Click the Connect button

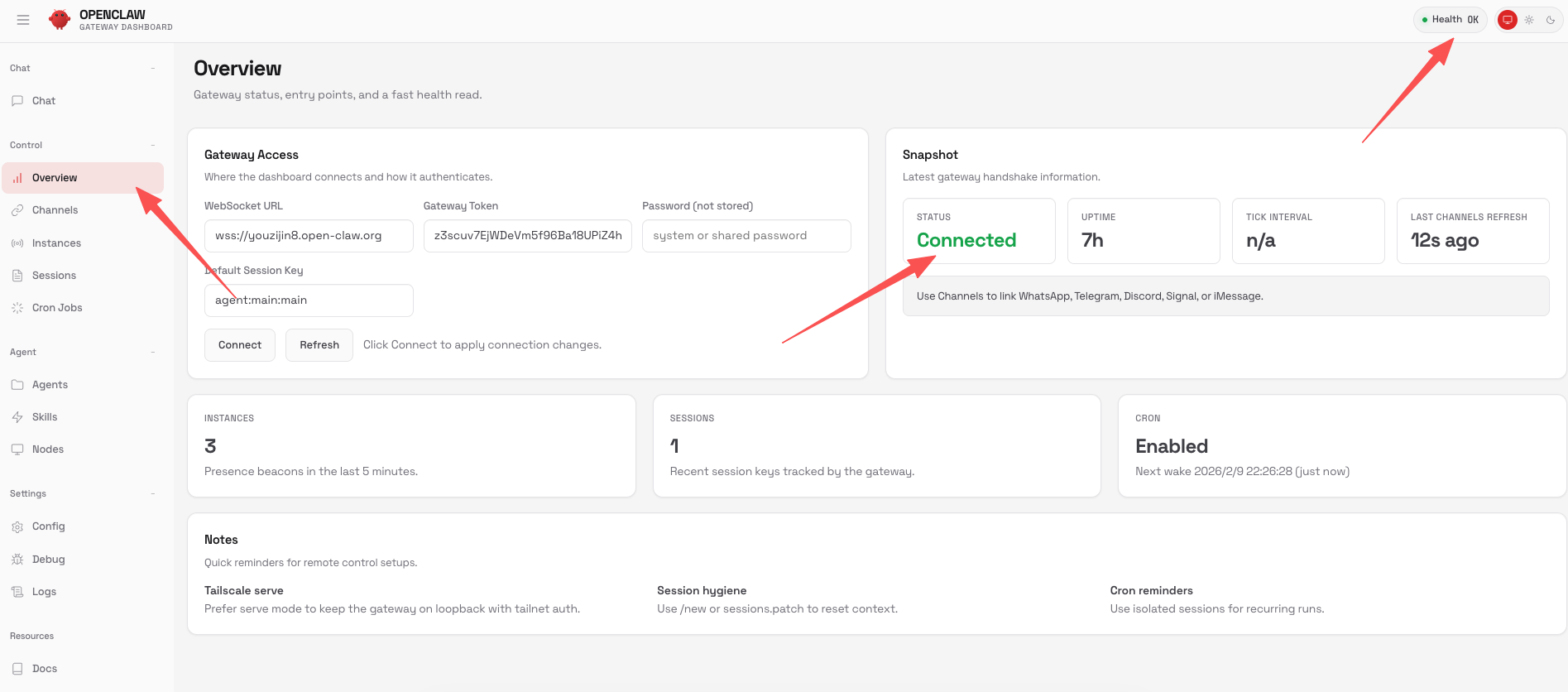click(240, 345)
